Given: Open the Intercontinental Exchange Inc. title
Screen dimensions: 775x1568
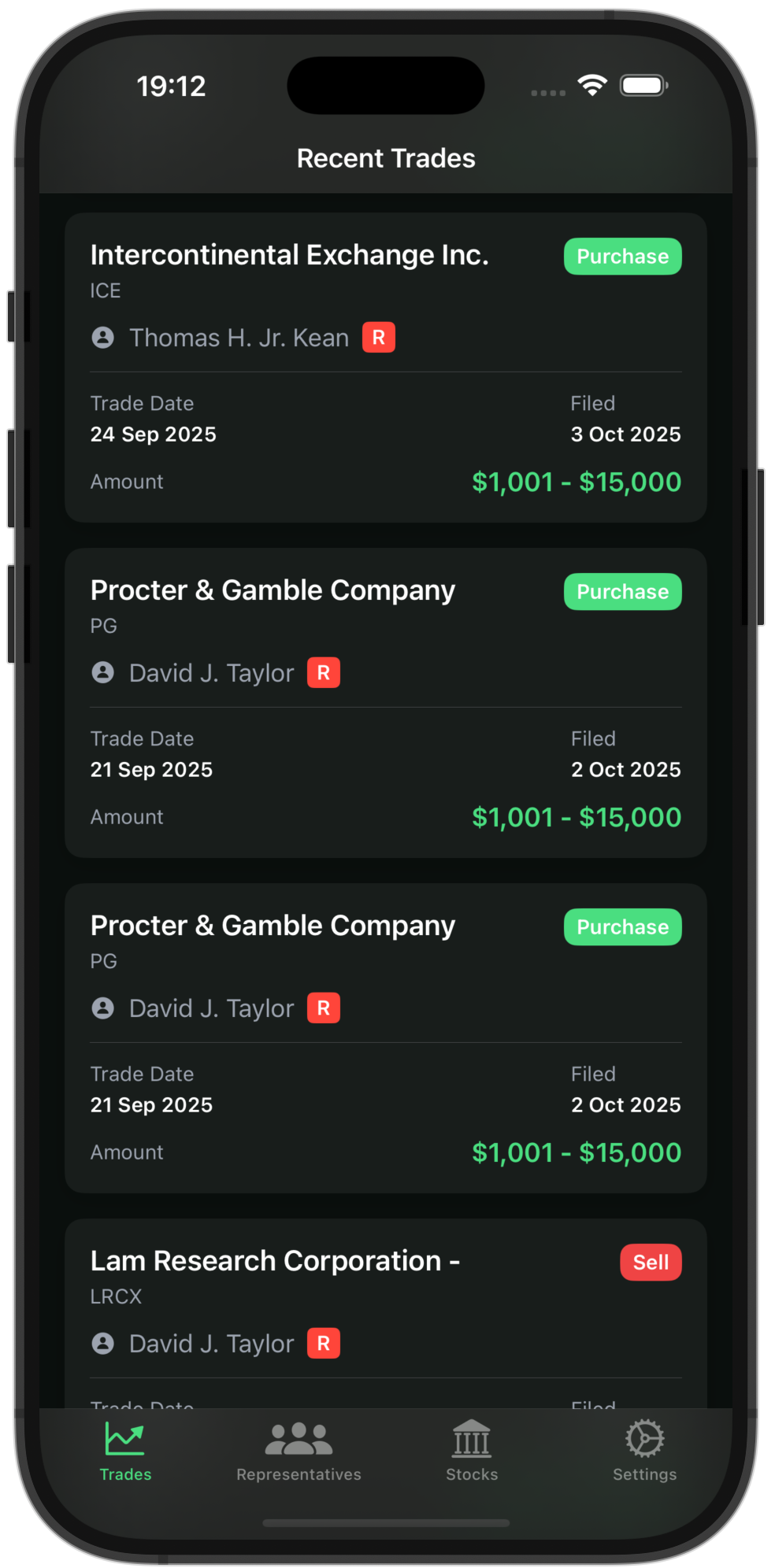Looking at the screenshot, I should (289, 255).
